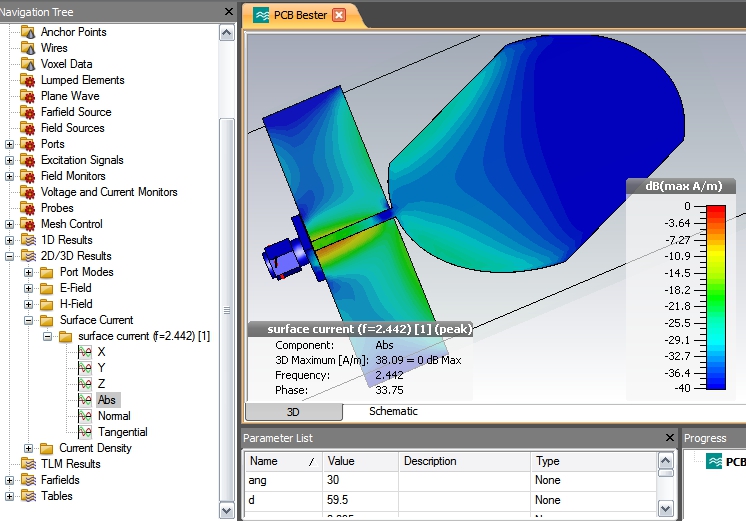Click the Description column header
The image size is (746, 521).
[464, 462]
